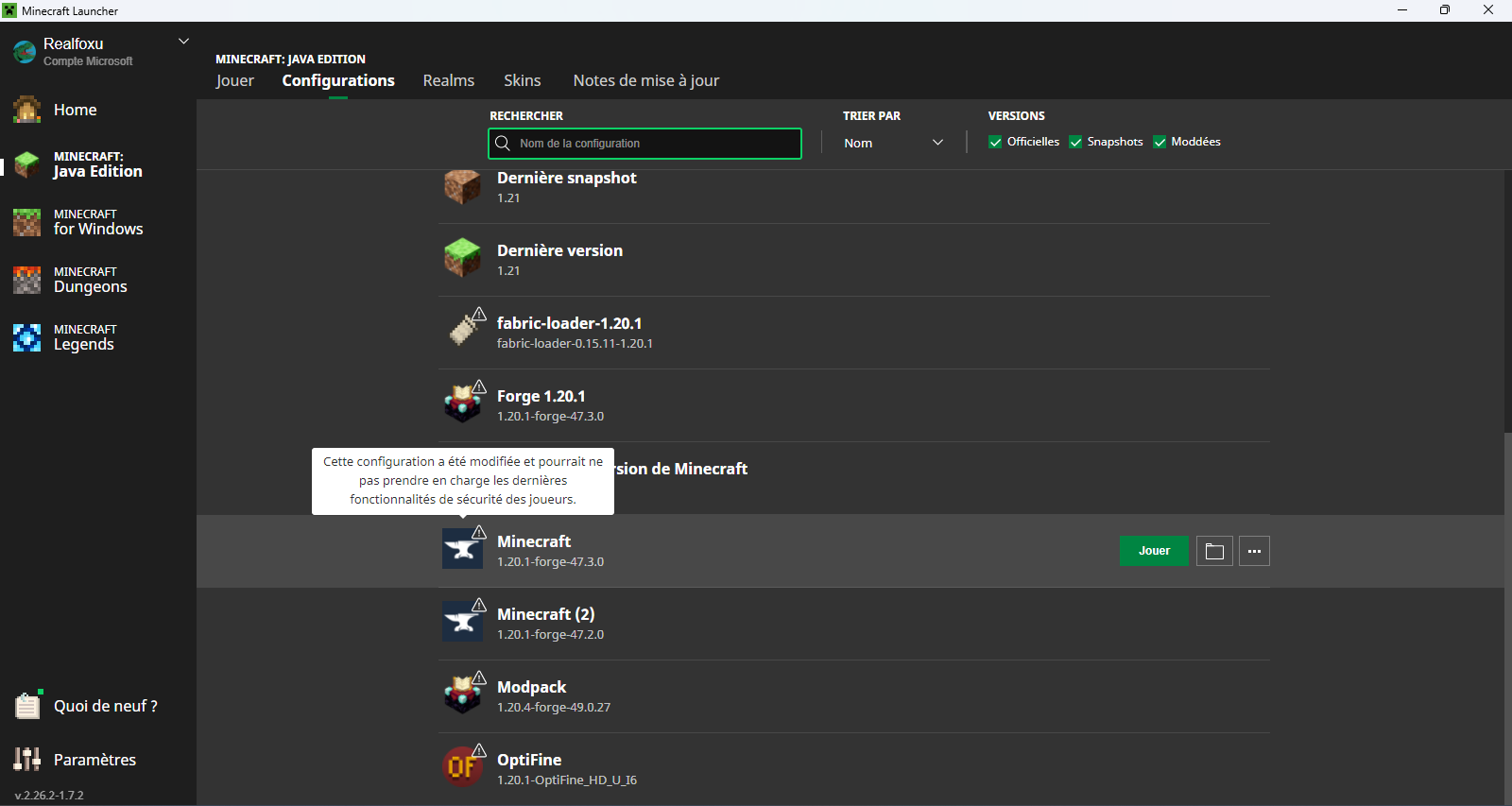Open more options for Minecraft configuration
Screen dimensions: 1512x806
[x=1254, y=551]
